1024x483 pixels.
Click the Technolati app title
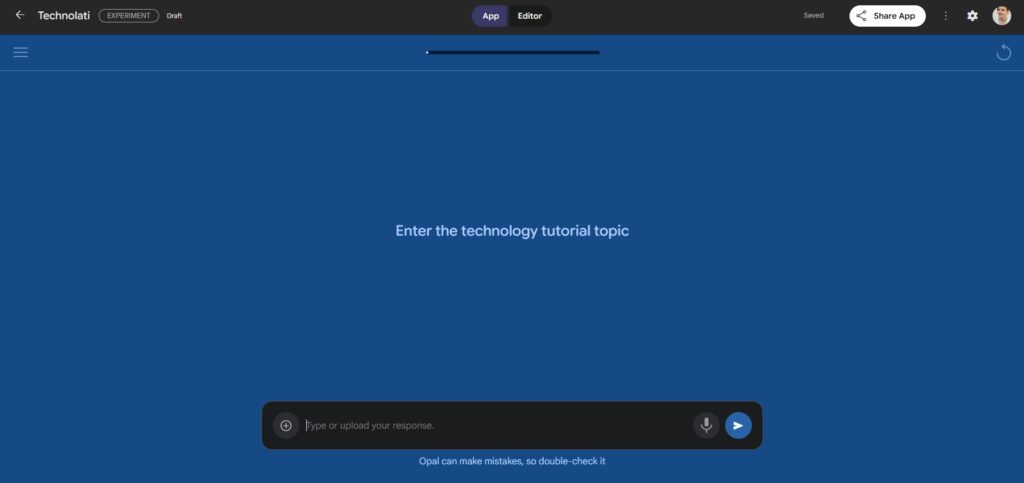tap(64, 16)
